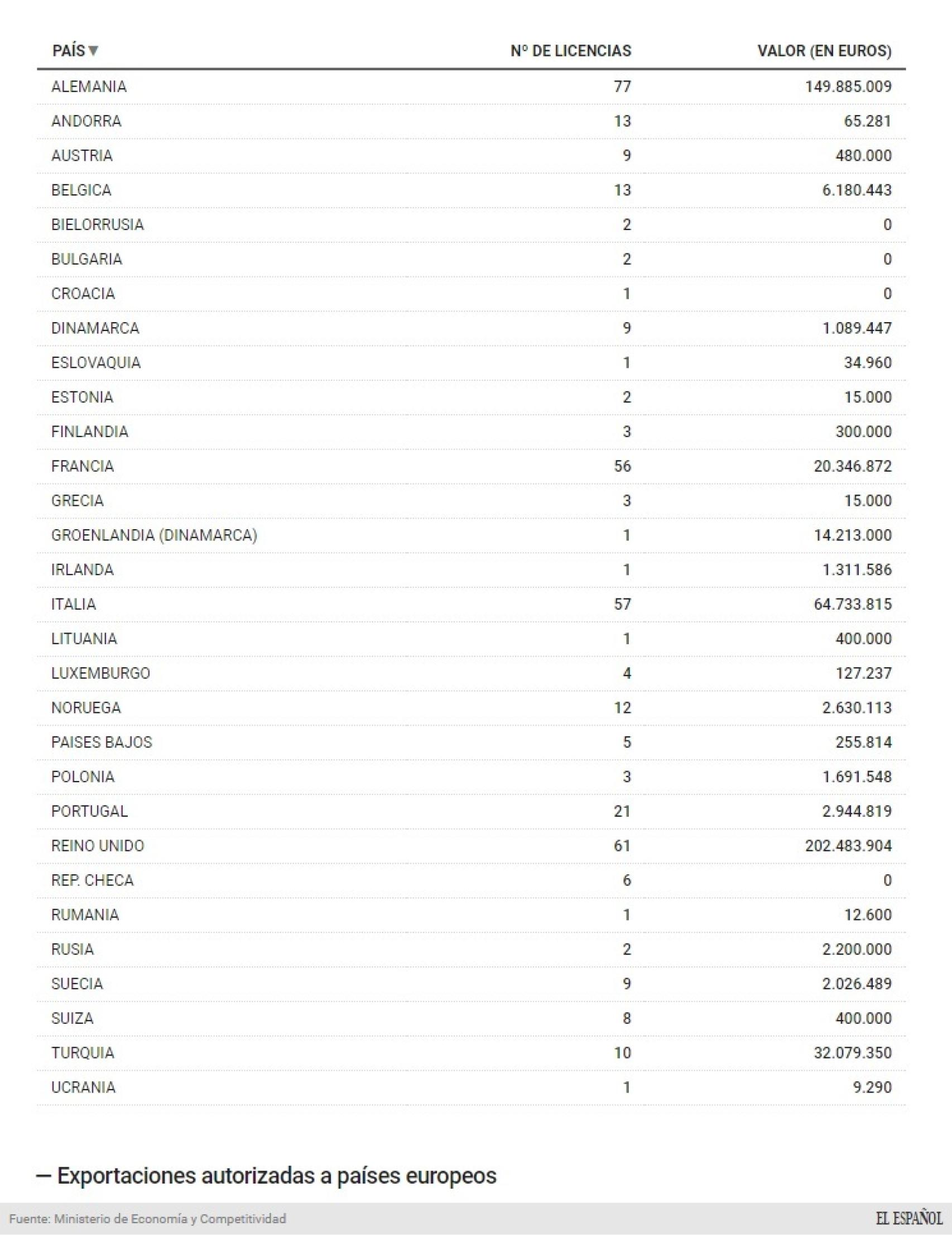Click the TURQUIA value 32.079.350
This screenshot has width=952, height=1236.
[853, 1053]
